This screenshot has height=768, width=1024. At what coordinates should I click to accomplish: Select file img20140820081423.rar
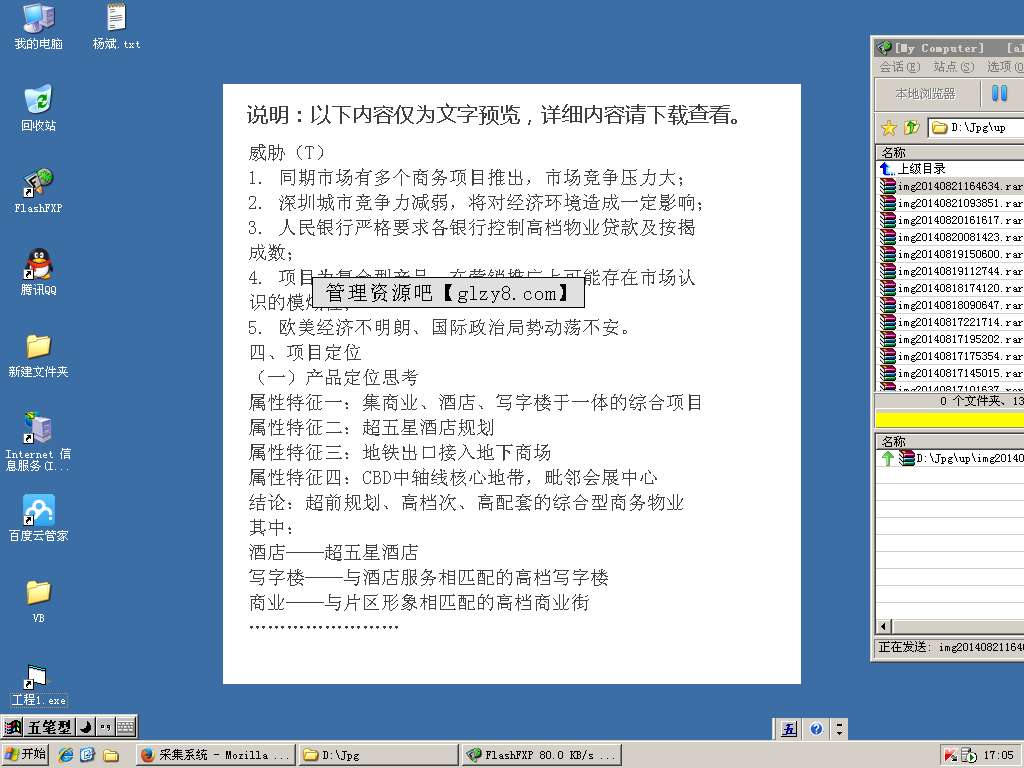(x=951, y=237)
